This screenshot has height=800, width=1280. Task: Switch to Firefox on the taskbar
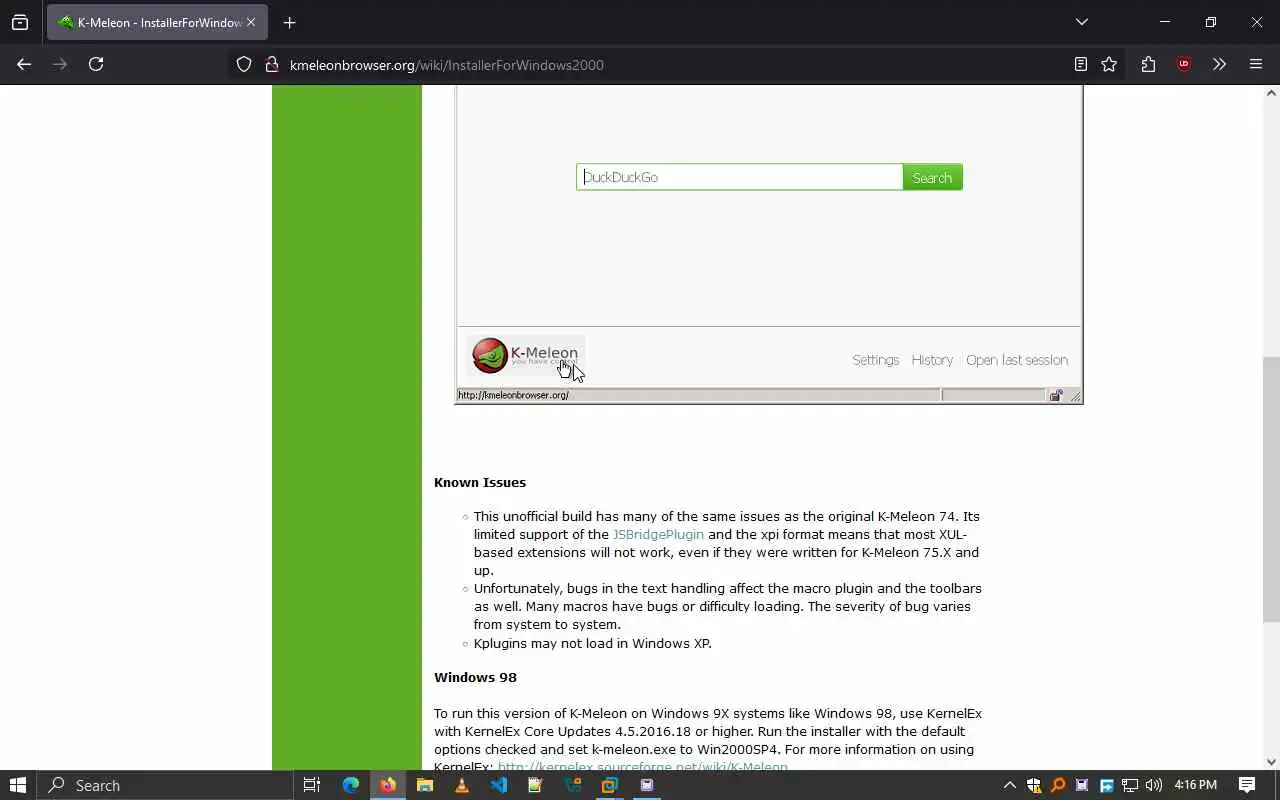(x=387, y=785)
